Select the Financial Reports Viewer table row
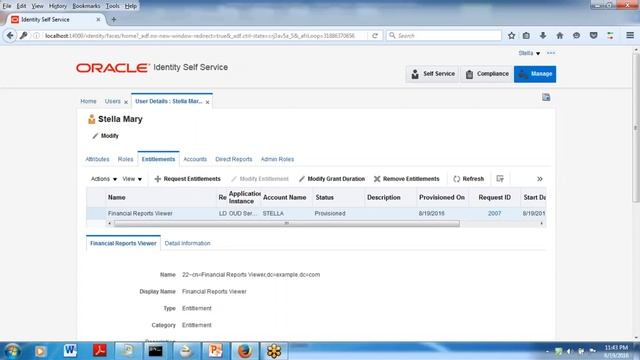 pos(316,213)
